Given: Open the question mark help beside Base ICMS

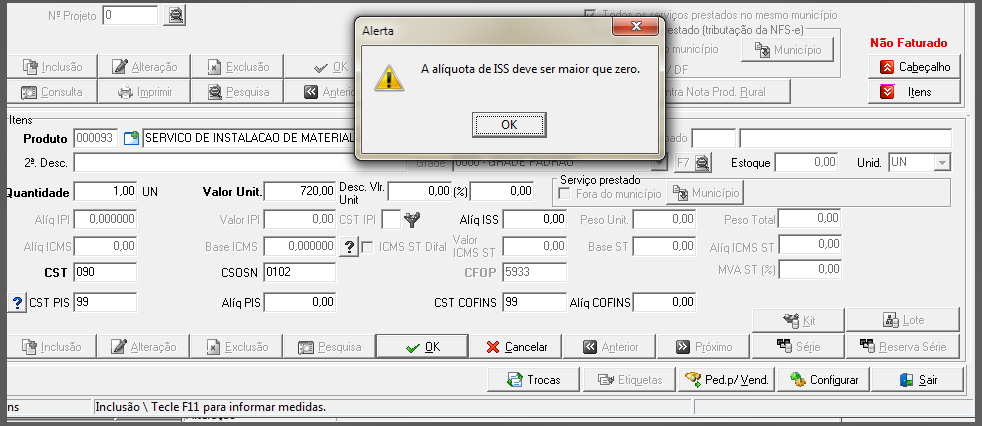Looking at the screenshot, I should click(x=349, y=247).
